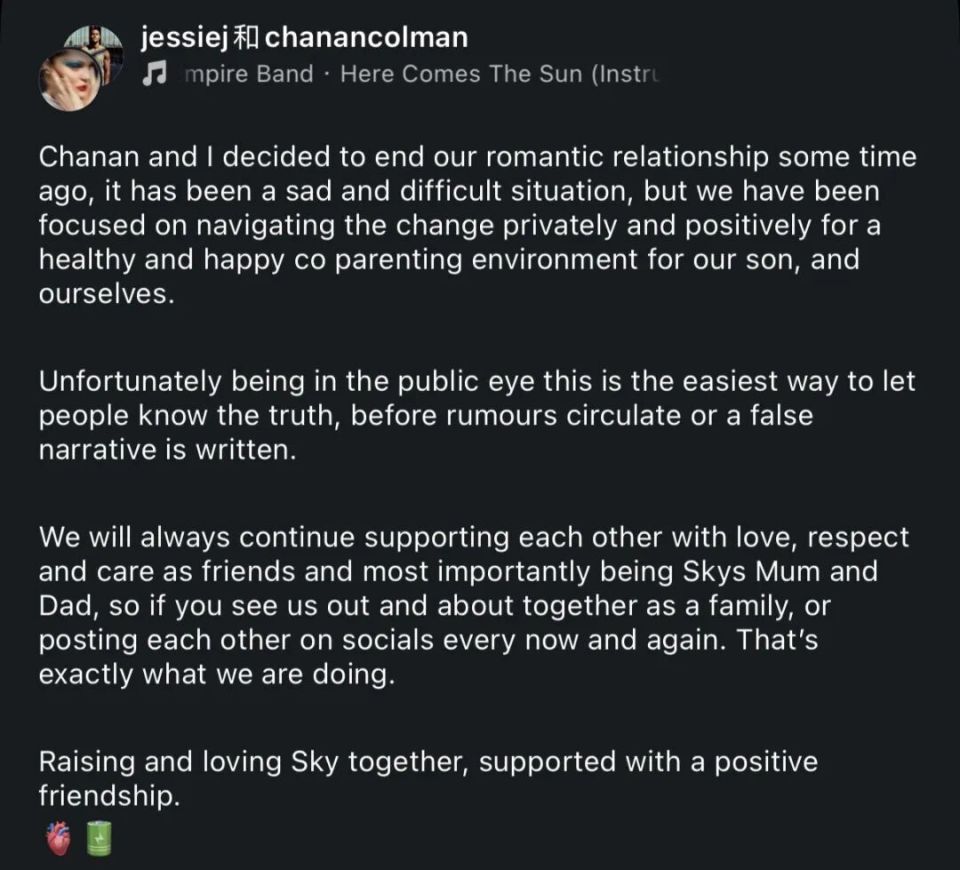Open the chanancolman profile username
The height and width of the screenshot is (870, 960).
(x=366, y=37)
